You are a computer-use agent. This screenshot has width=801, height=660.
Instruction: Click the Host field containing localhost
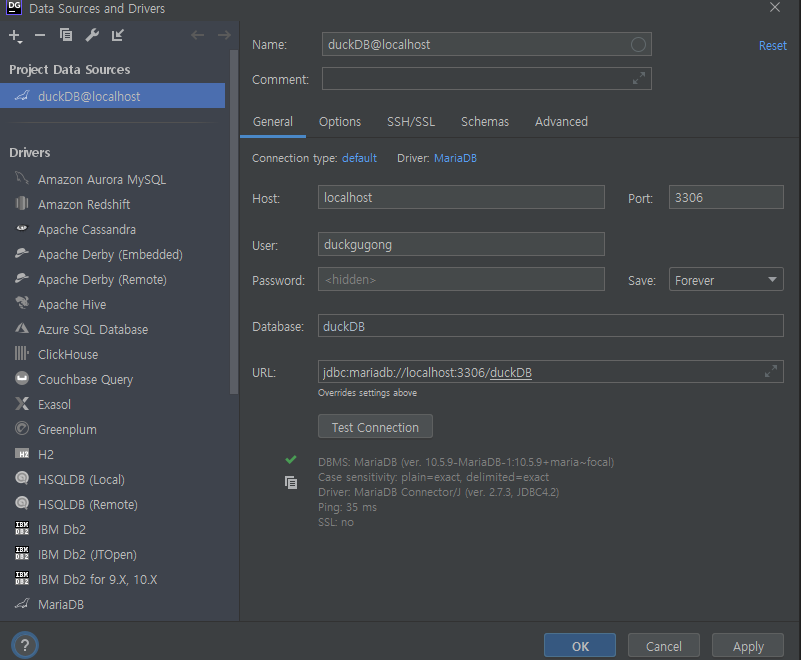click(x=461, y=197)
